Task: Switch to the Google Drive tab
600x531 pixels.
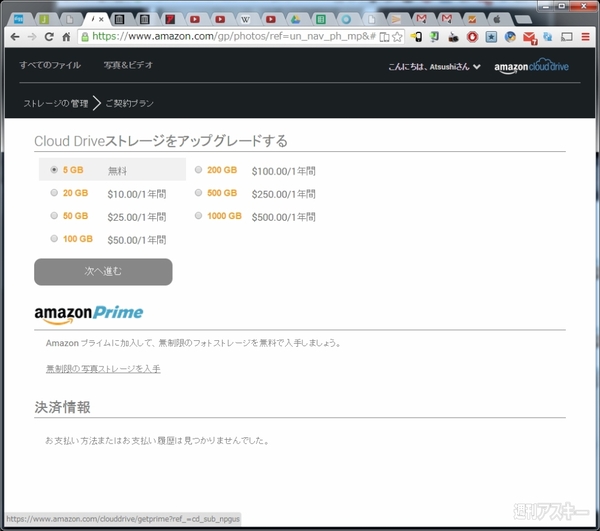Action: pos(295,19)
